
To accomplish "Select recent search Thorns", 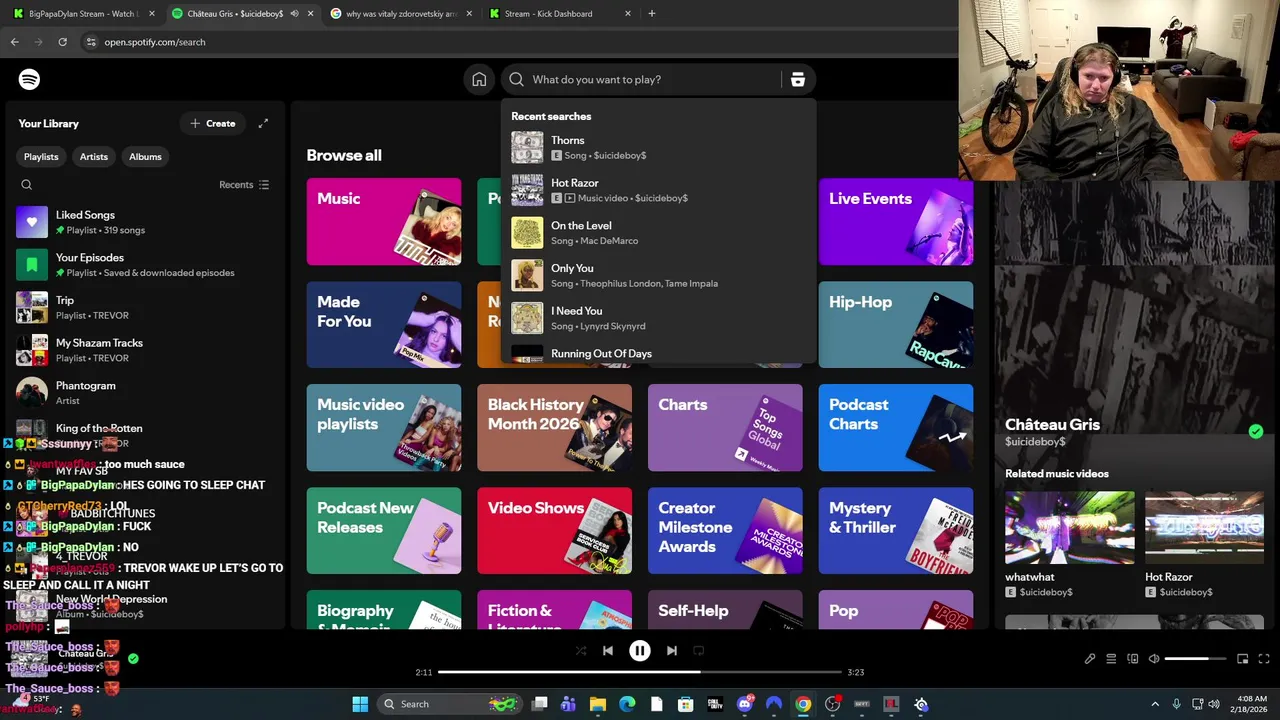I will coord(659,148).
